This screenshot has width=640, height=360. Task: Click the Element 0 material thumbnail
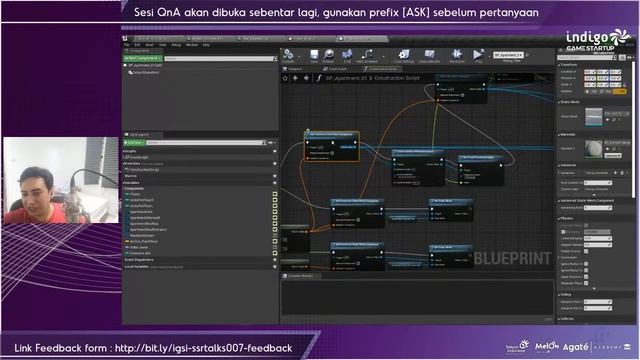tap(593, 149)
